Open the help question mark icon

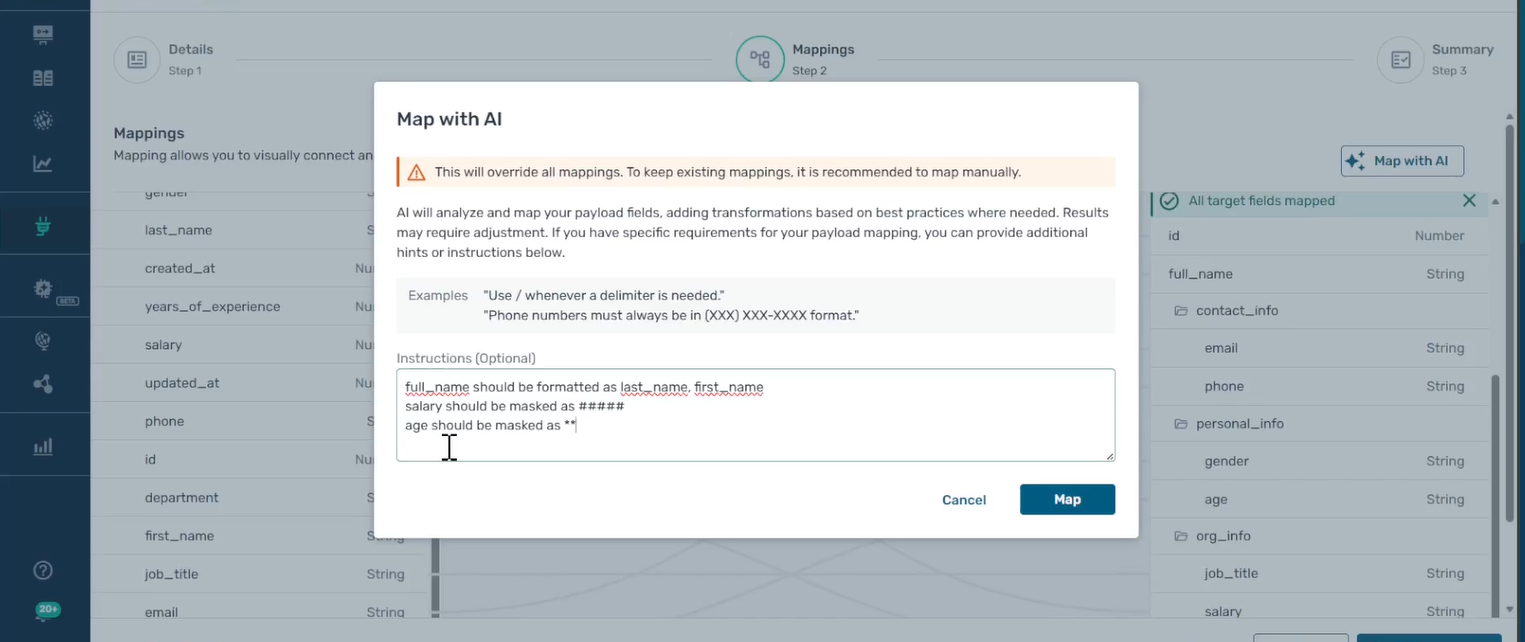click(43, 570)
